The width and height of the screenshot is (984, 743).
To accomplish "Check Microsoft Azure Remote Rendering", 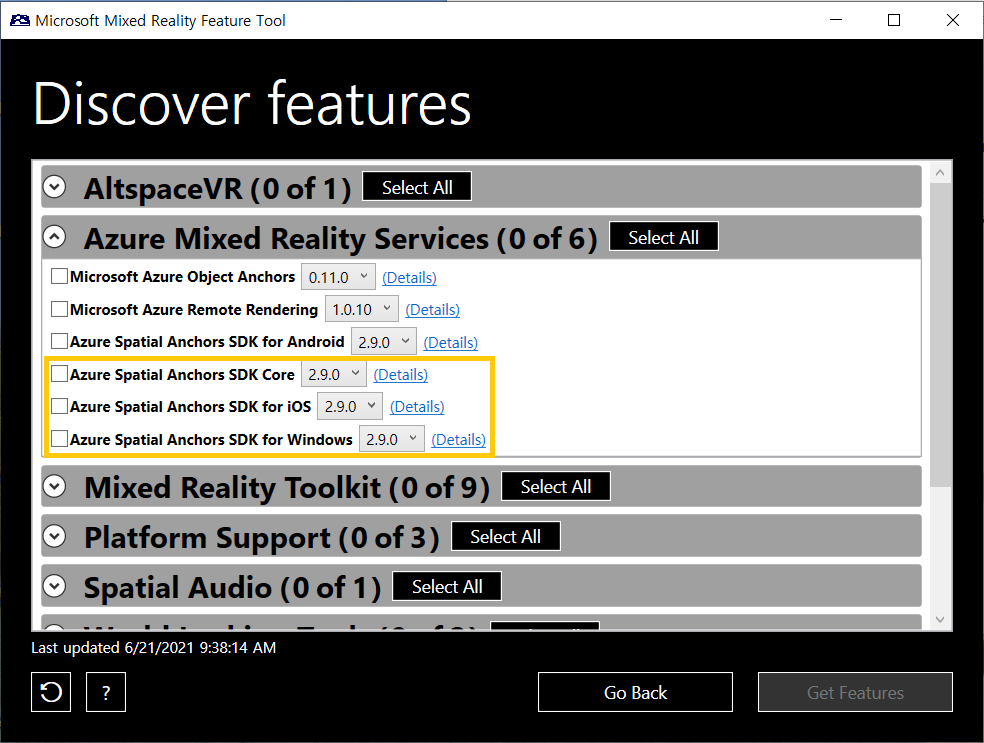I will click(x=60, y=309).
